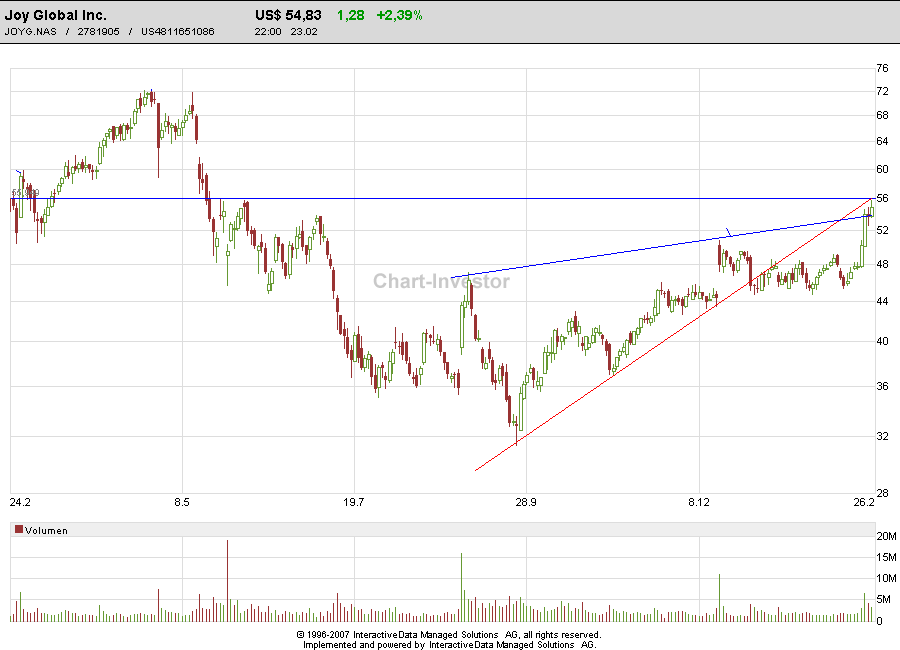Click the InteractiveData copyright line
The image size is (900, 650).
pos(449,634)
